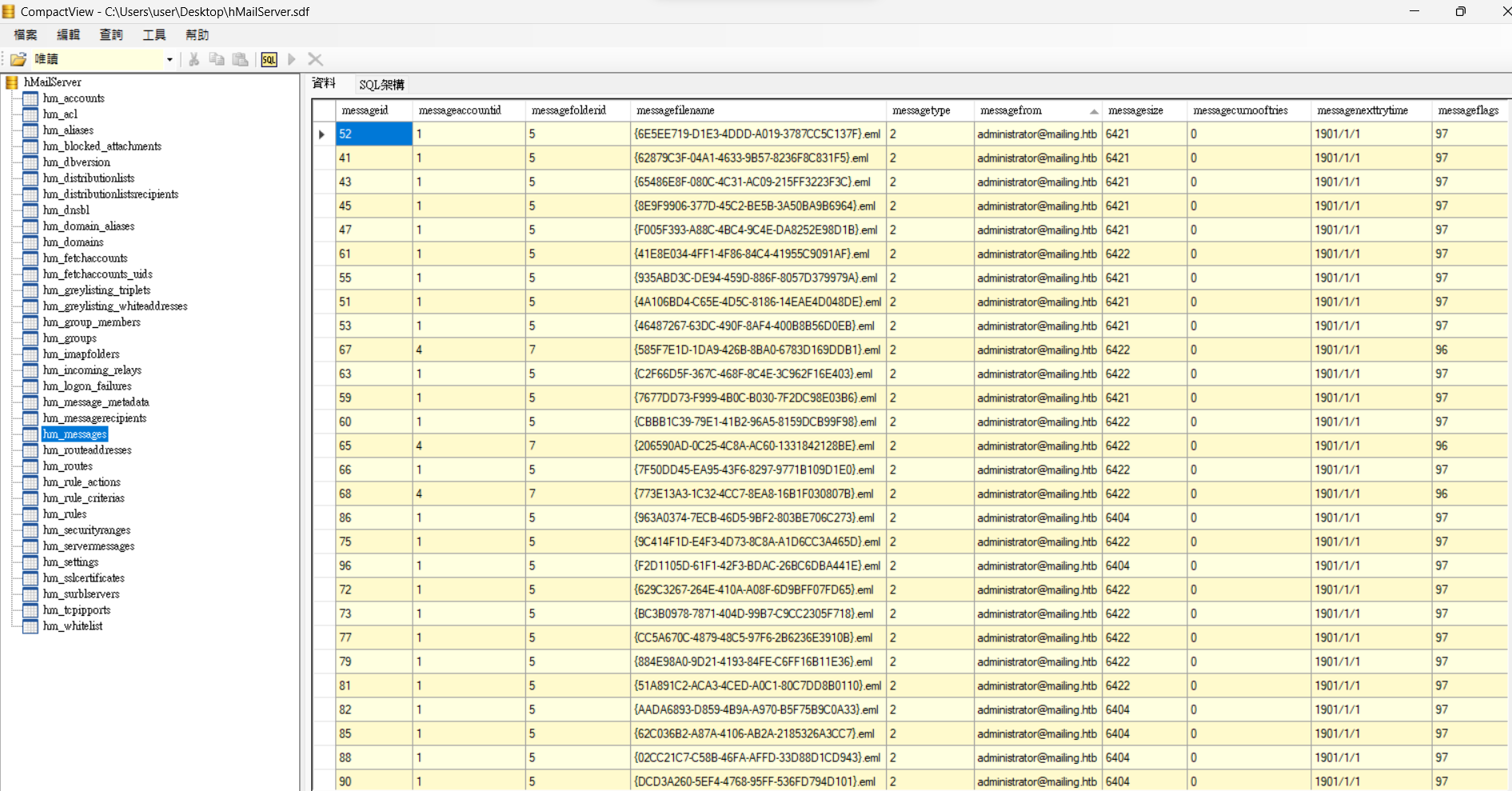1512x791 pixels.
Task: Sort by the messagenexttrytime column header
Action: coord(1372,110)
